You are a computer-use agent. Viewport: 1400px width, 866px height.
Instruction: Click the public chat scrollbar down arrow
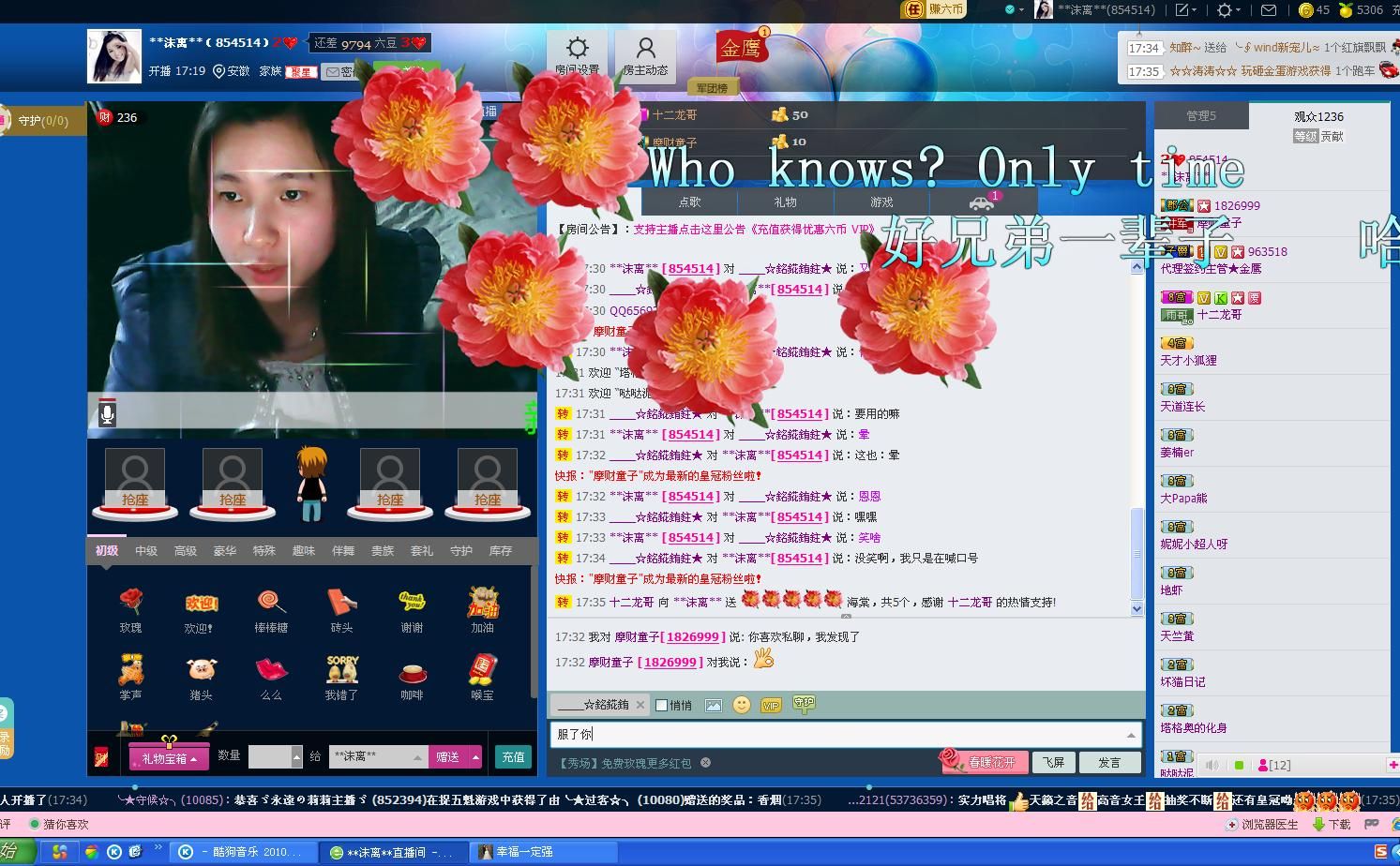pos(1137,609)
